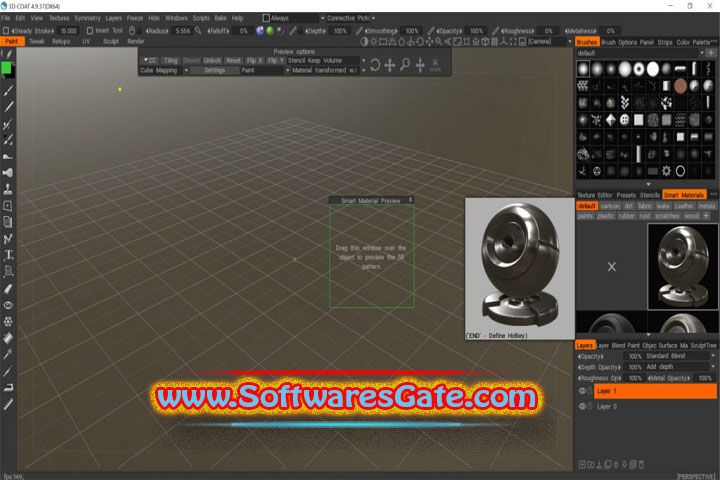Add new smart materials folder with plus
The width and height of the screenshot is (720, 480).
pyautogui.click(x=706, y=216)
